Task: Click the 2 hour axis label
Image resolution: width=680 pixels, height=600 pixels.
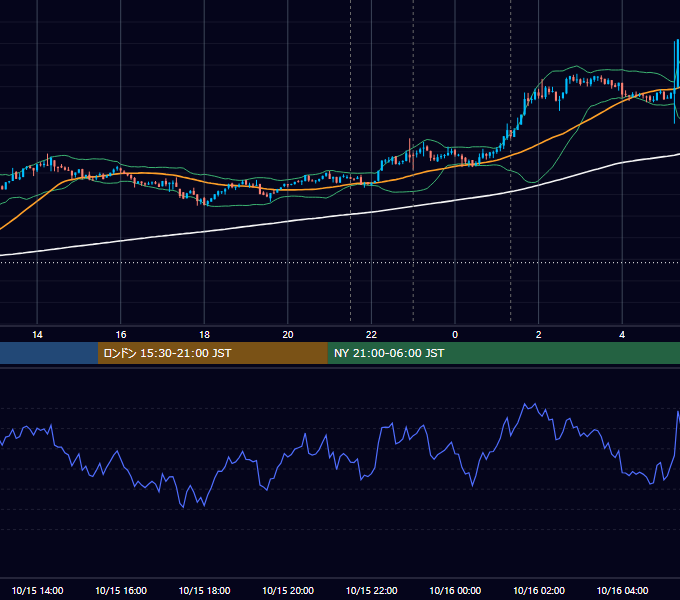Action: click(539, 335)
